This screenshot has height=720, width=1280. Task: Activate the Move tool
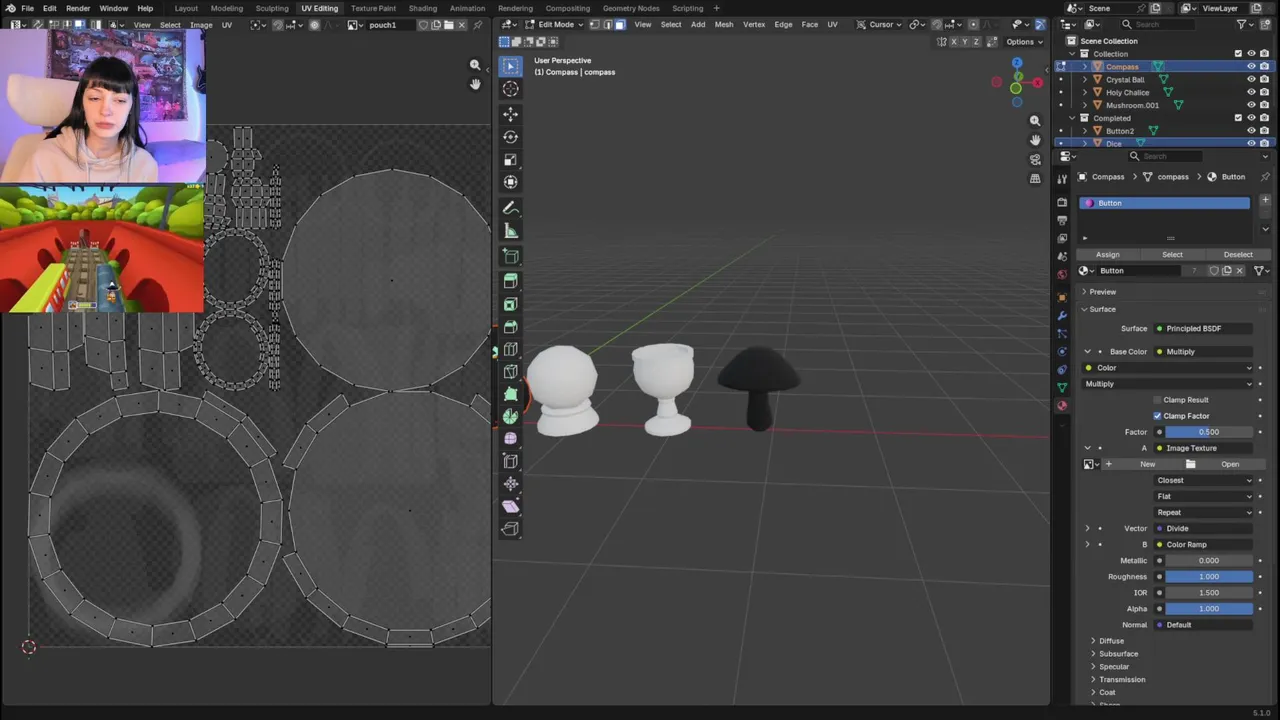pyautogui.click(x=510, y=114)
